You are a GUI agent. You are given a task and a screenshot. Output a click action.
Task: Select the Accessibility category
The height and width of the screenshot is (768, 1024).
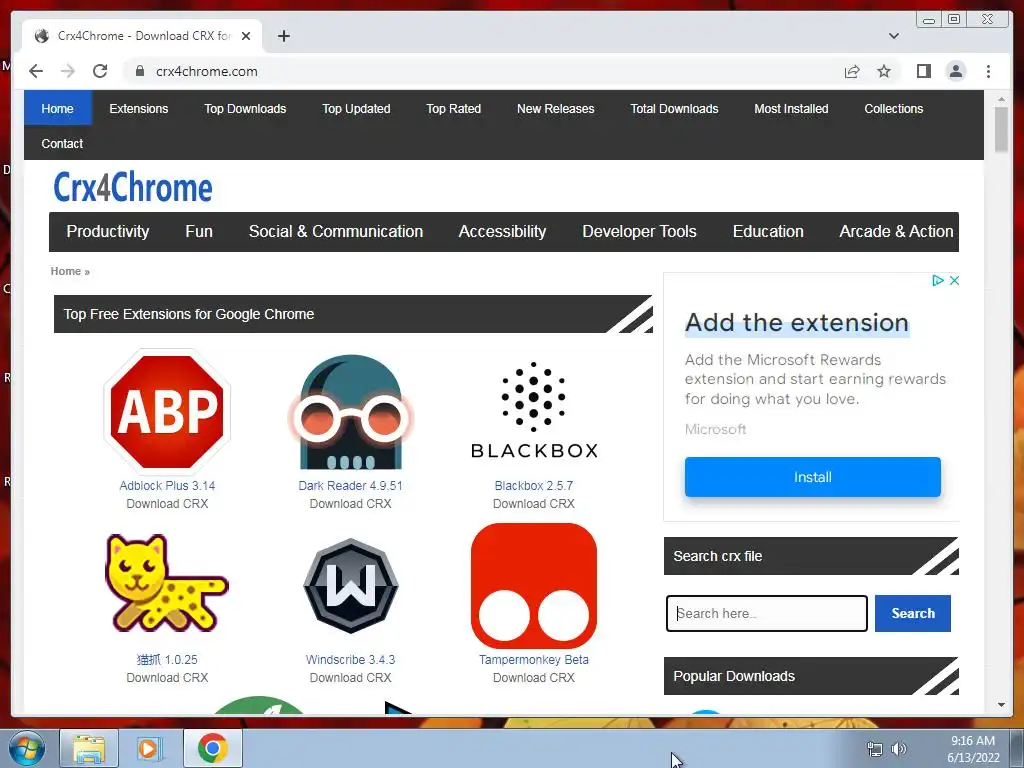point(502,231)
